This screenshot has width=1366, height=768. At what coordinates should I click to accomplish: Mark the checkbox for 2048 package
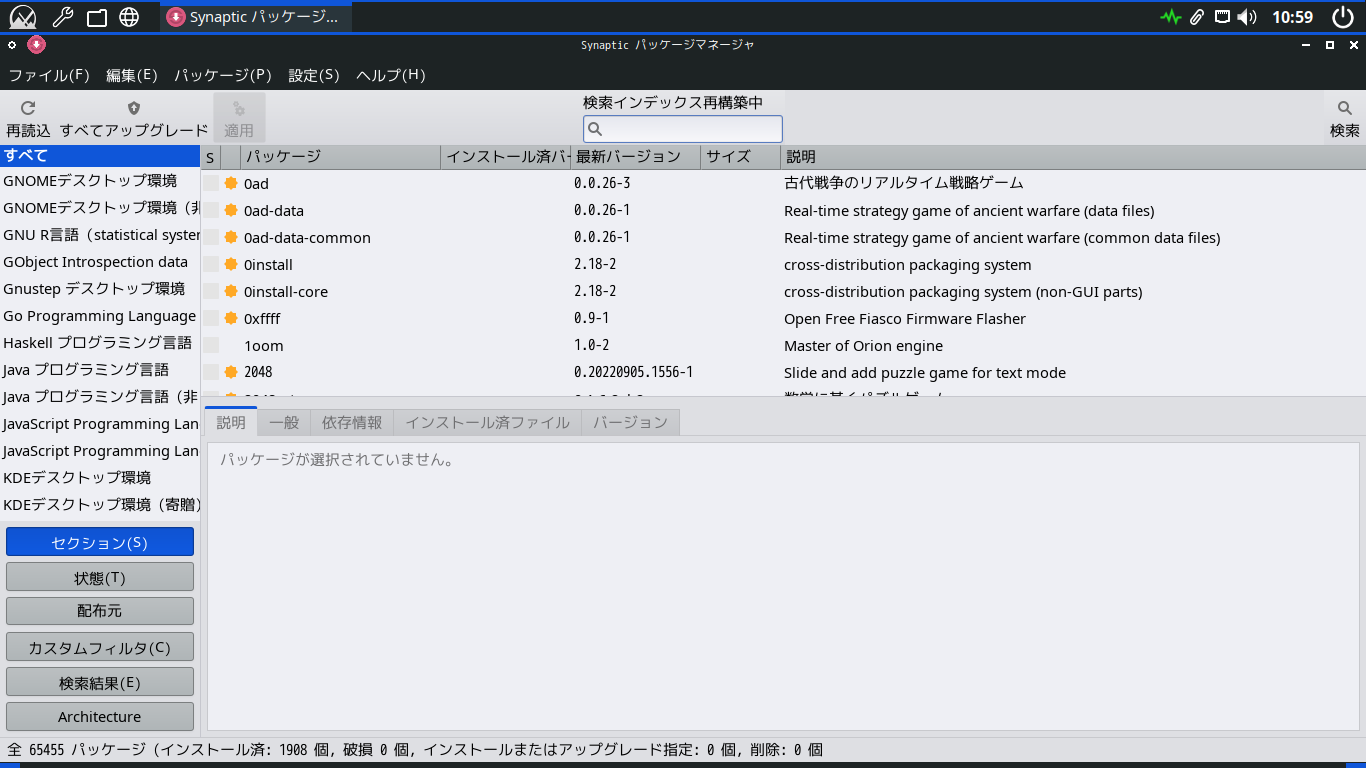pyautogui.click(x=211, y=372)
